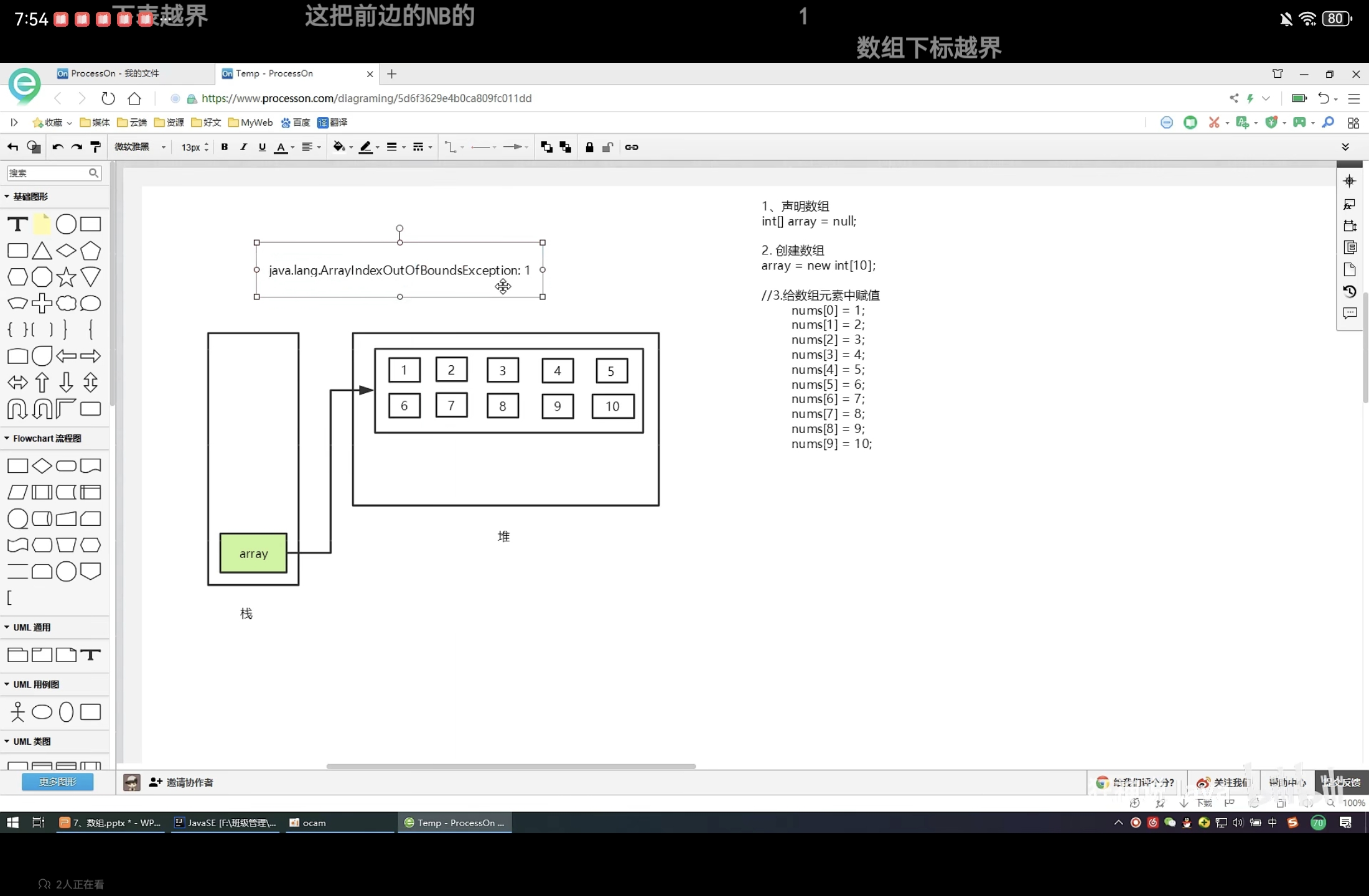The image size is (1369, 896).
Task: Switch to ProcessOn 我的文件 browser tab
Action: coord(115,73)
